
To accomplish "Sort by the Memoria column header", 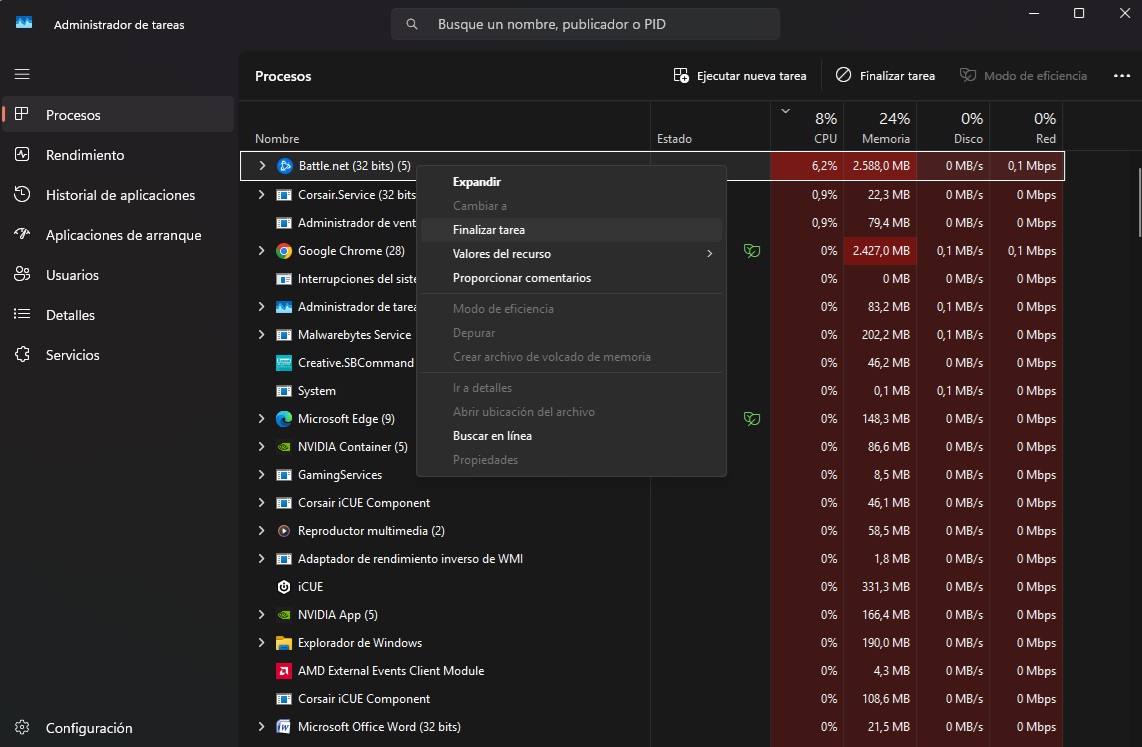I will click(880, 128).
